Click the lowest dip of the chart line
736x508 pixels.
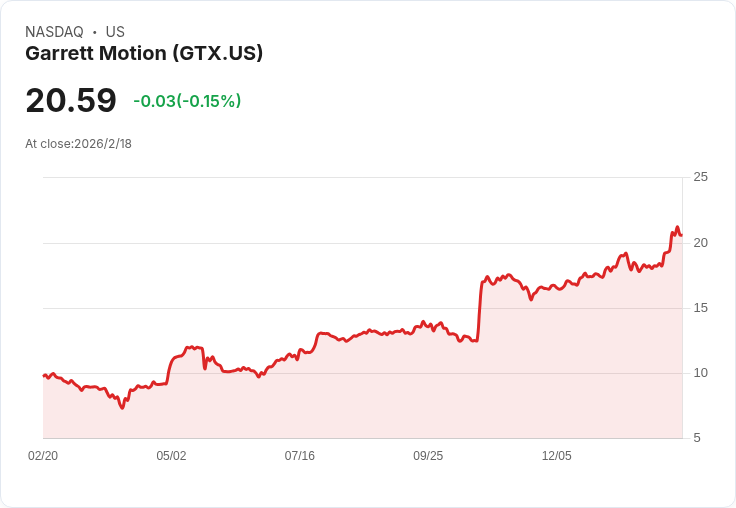click(x=122, y=407)
